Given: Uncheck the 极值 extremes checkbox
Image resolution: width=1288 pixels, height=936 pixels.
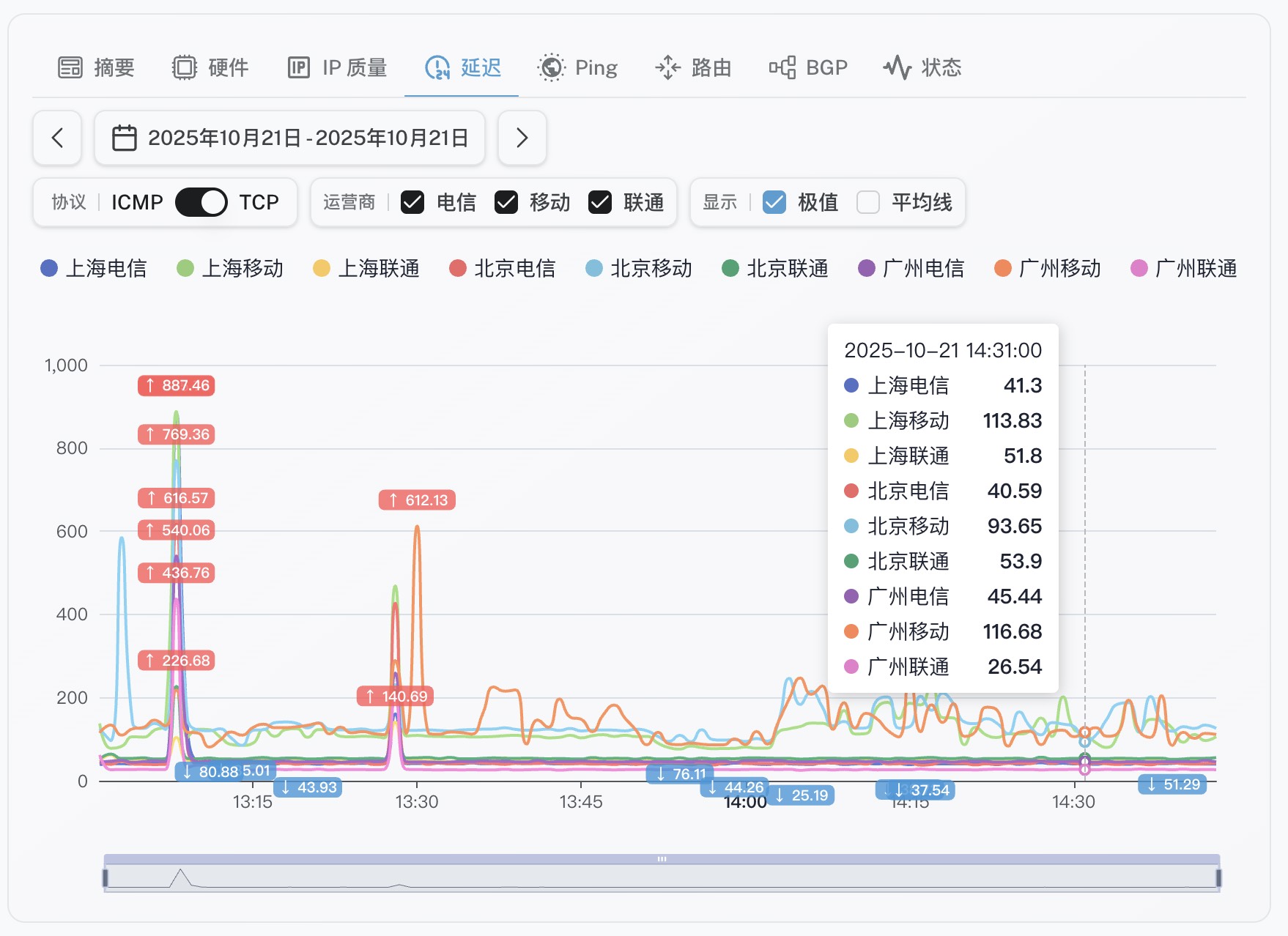Looking at the screenshot, I should point(774,202).
